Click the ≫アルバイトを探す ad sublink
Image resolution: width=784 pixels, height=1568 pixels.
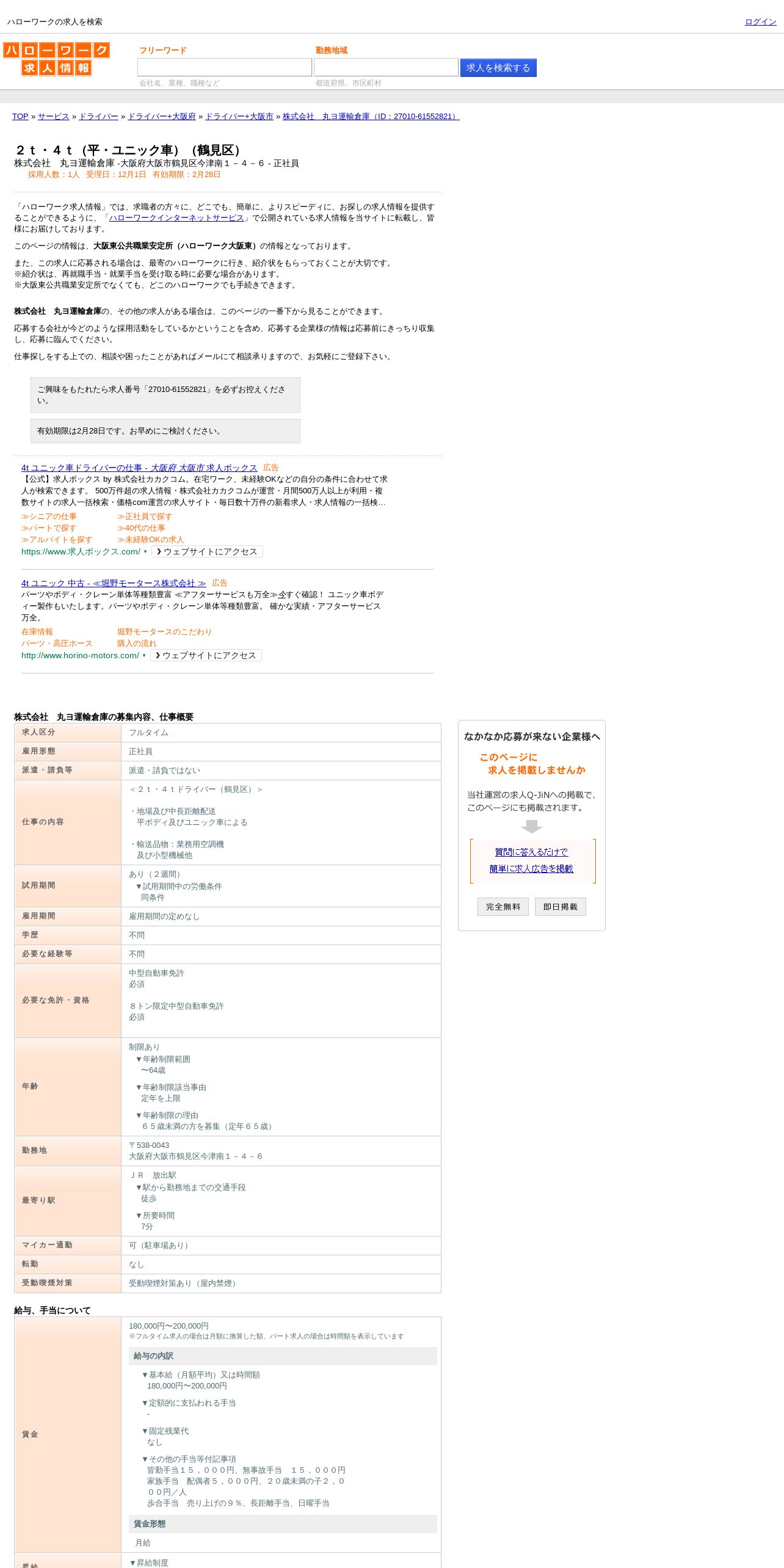coord(57,540)
